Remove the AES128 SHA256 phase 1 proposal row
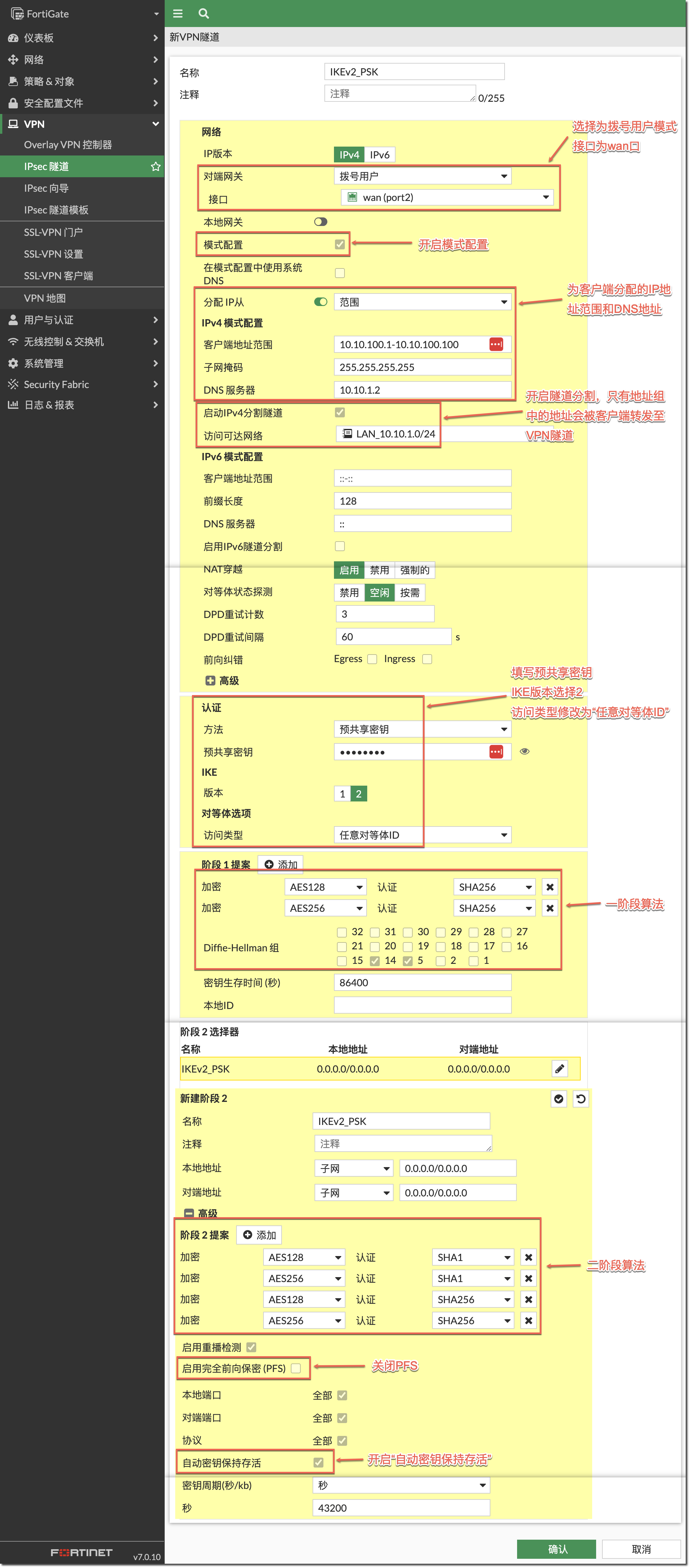This screenshot has width=689, height=1568. 550,887
